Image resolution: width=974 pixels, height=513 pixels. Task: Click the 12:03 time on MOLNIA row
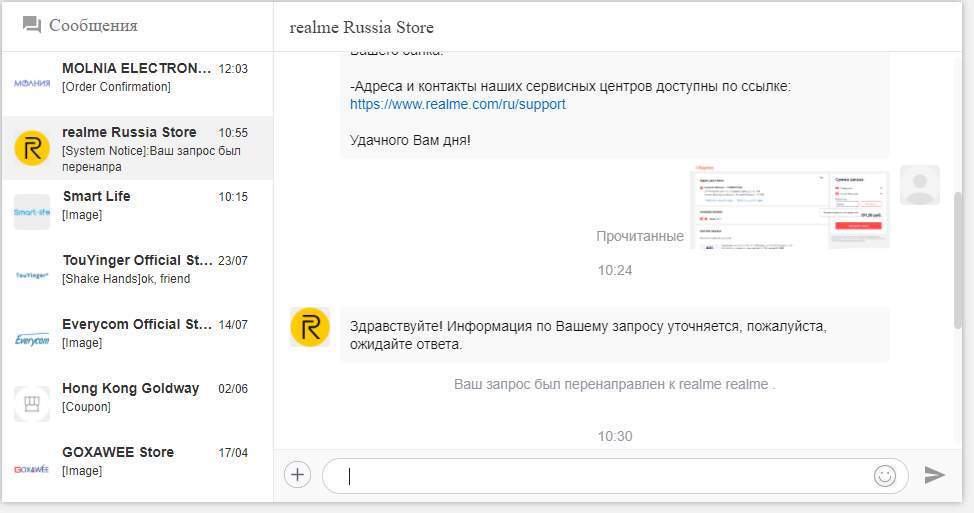[233, 69]
